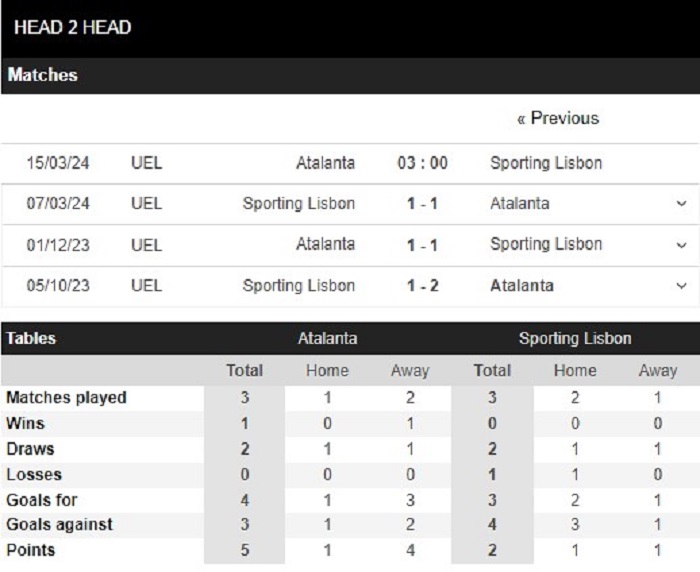The image size is (700, 572).
Task: Click Sporting Lisbon's Home column header
Action: (575, 371)
